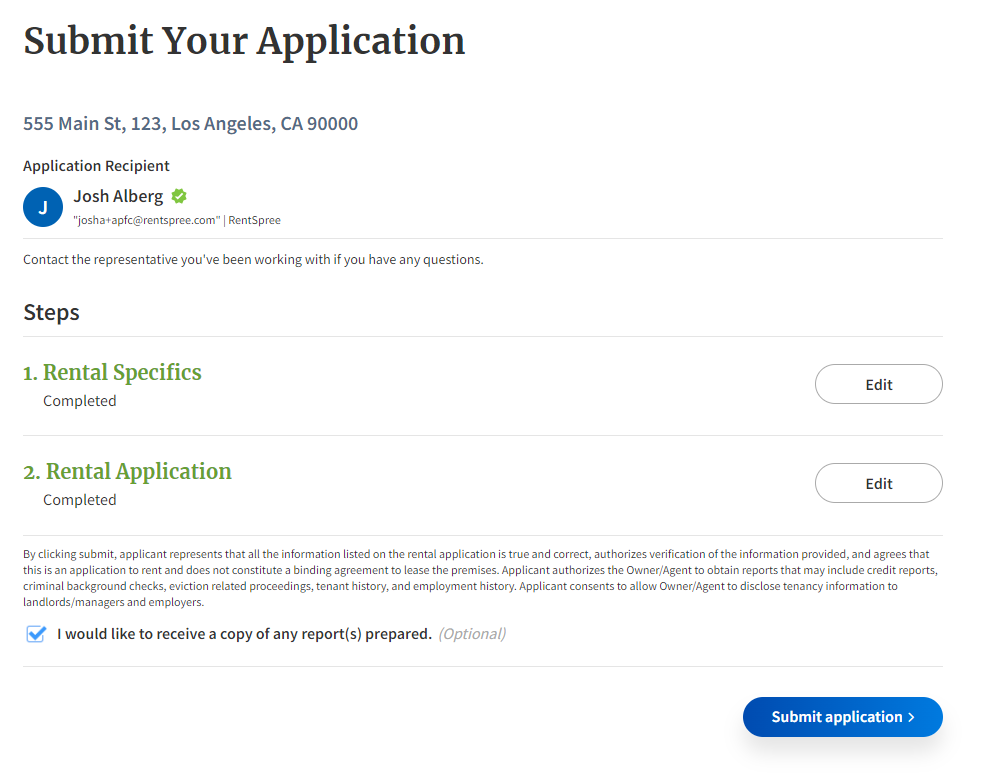Open the Rental Application step heading
Screen dimensions: 986x776
[127, 471]
